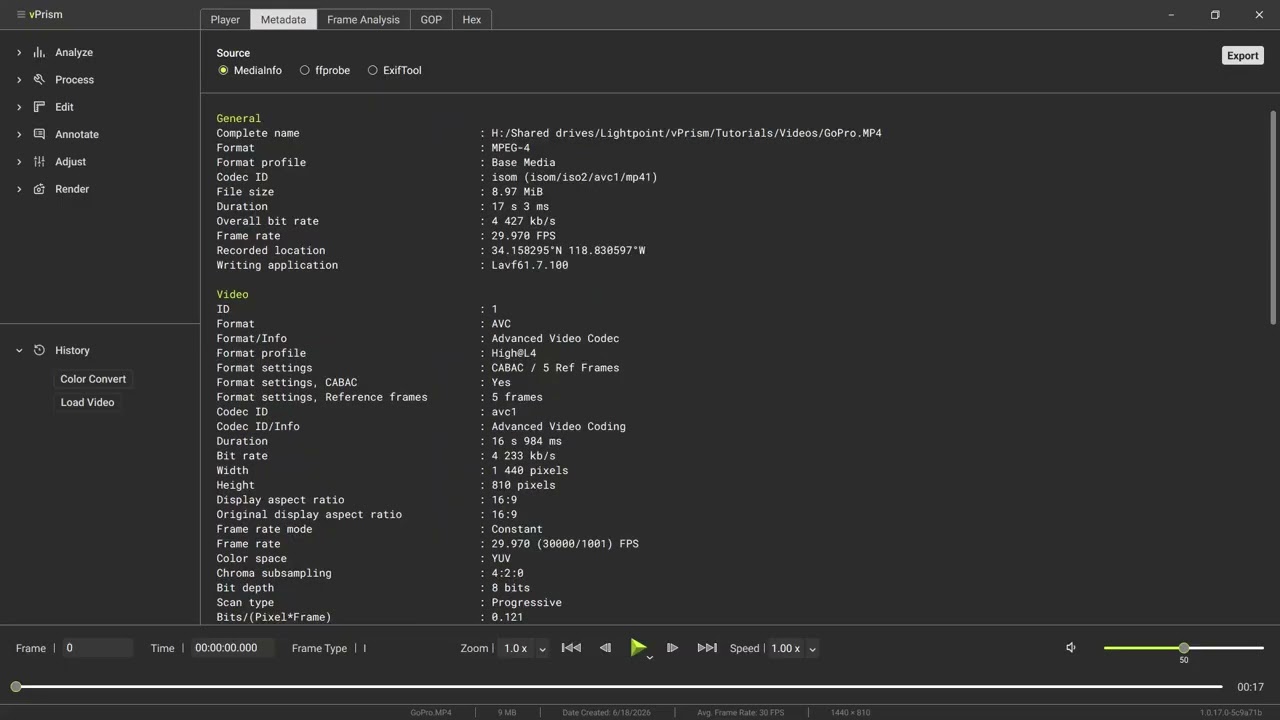Click the '1440 × 810' status bar entry

pos(850,713)
